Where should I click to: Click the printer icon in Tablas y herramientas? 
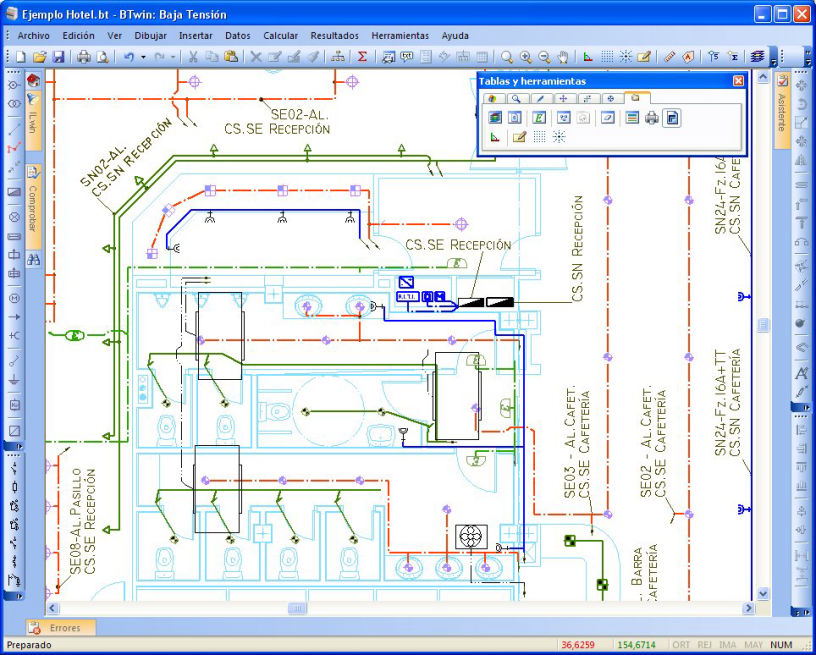pyautogui.click(x=652, y=118)
